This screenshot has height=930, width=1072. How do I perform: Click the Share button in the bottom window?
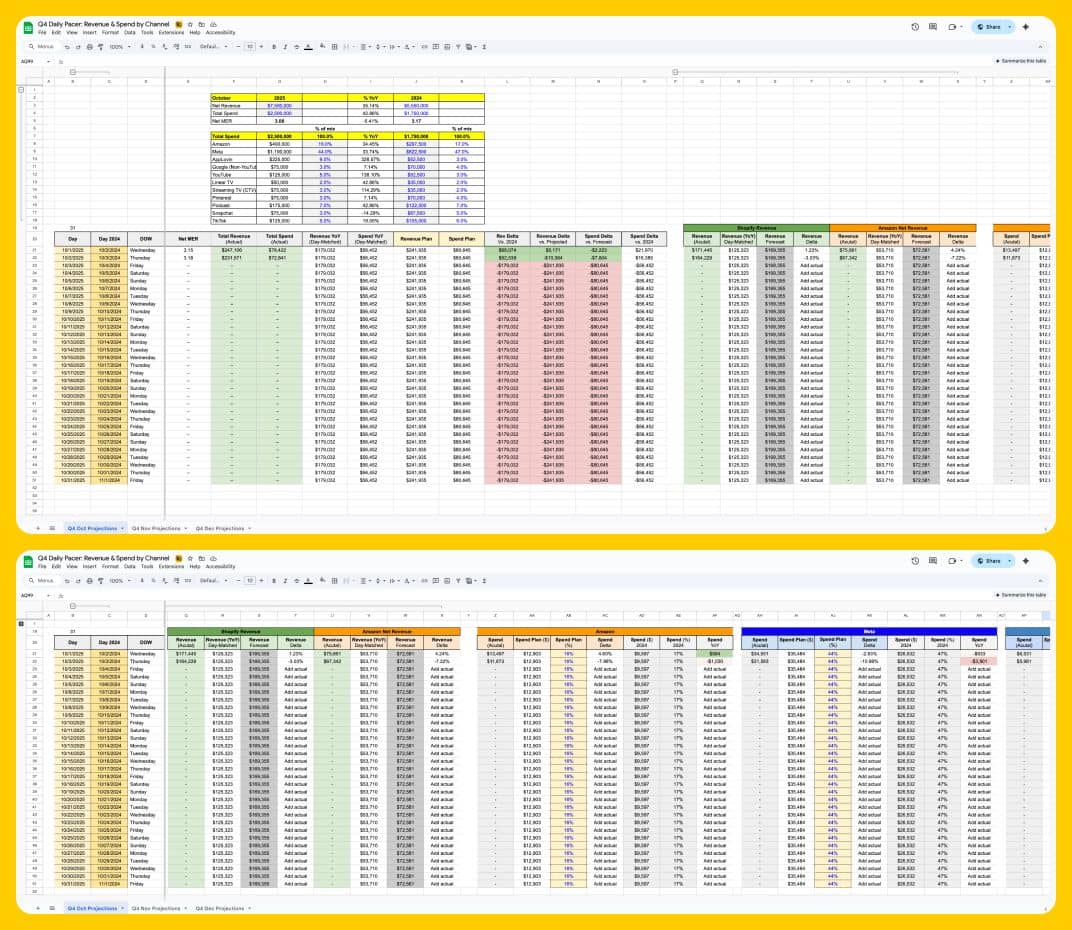point(990,562)
